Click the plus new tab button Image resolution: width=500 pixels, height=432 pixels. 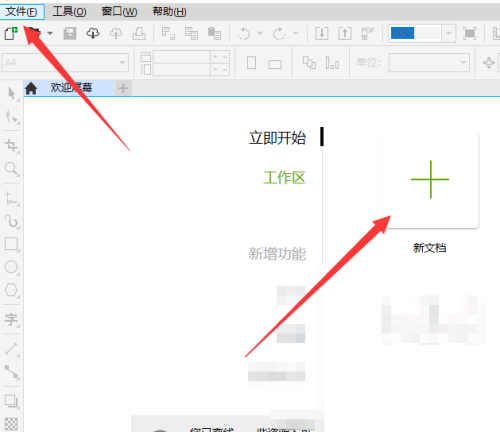[123, 88]
